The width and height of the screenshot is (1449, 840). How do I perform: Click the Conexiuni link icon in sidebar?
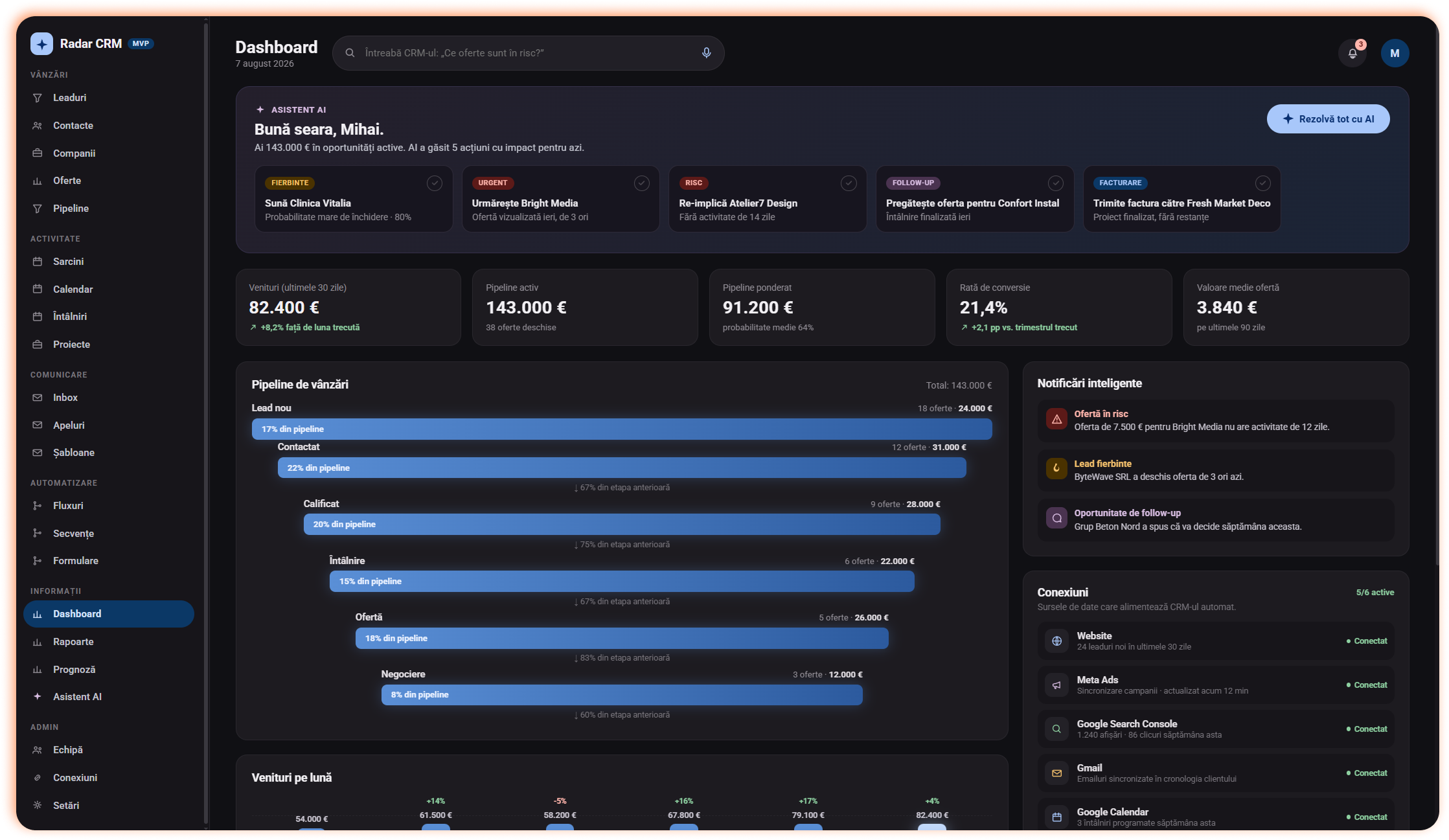click(38, 778)
